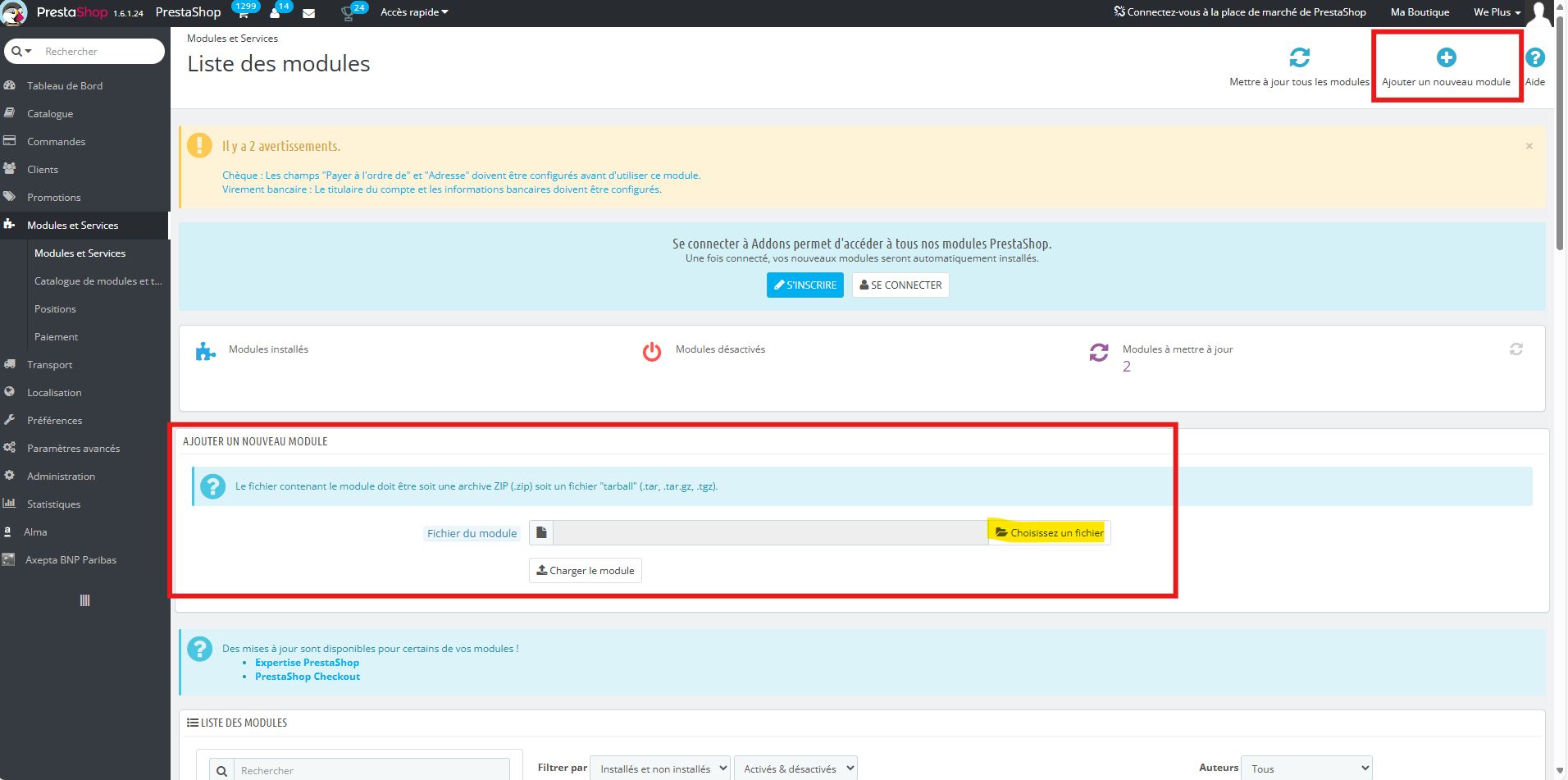The width and height of the screenshot is (1568, 780).
Task: Open the user profile avatar icon
Action: coord(1539,13)
